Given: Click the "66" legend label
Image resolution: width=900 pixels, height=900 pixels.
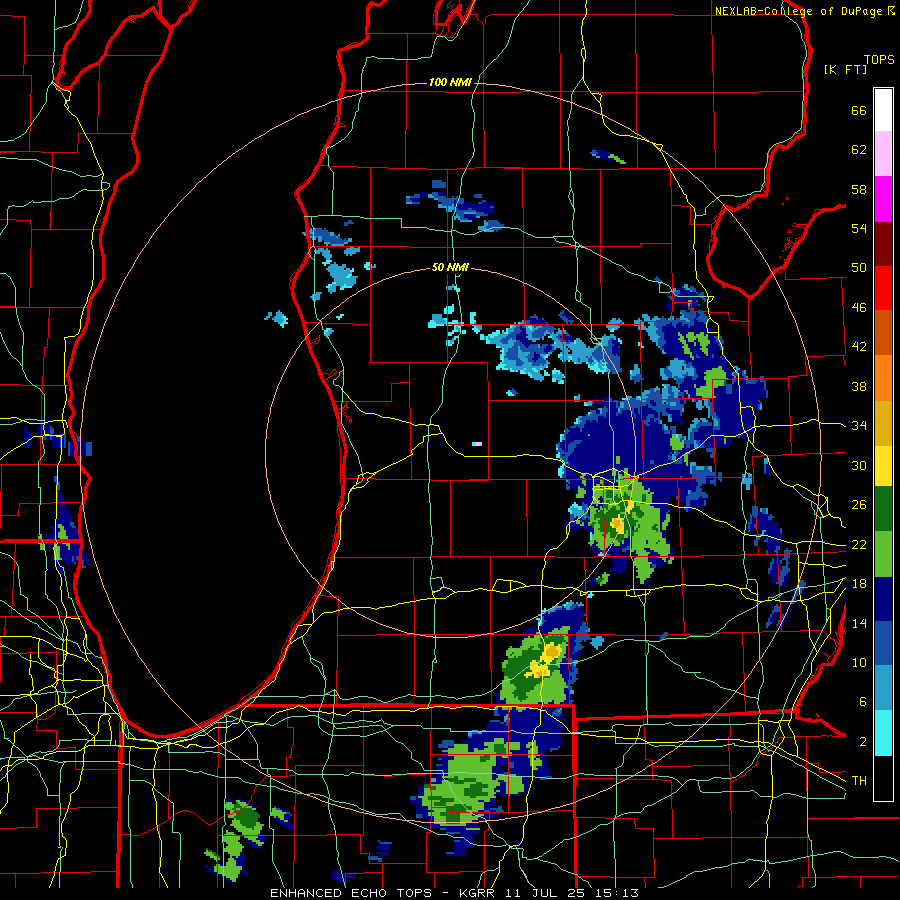Looking at the screenshot, I should coord(859,110).
